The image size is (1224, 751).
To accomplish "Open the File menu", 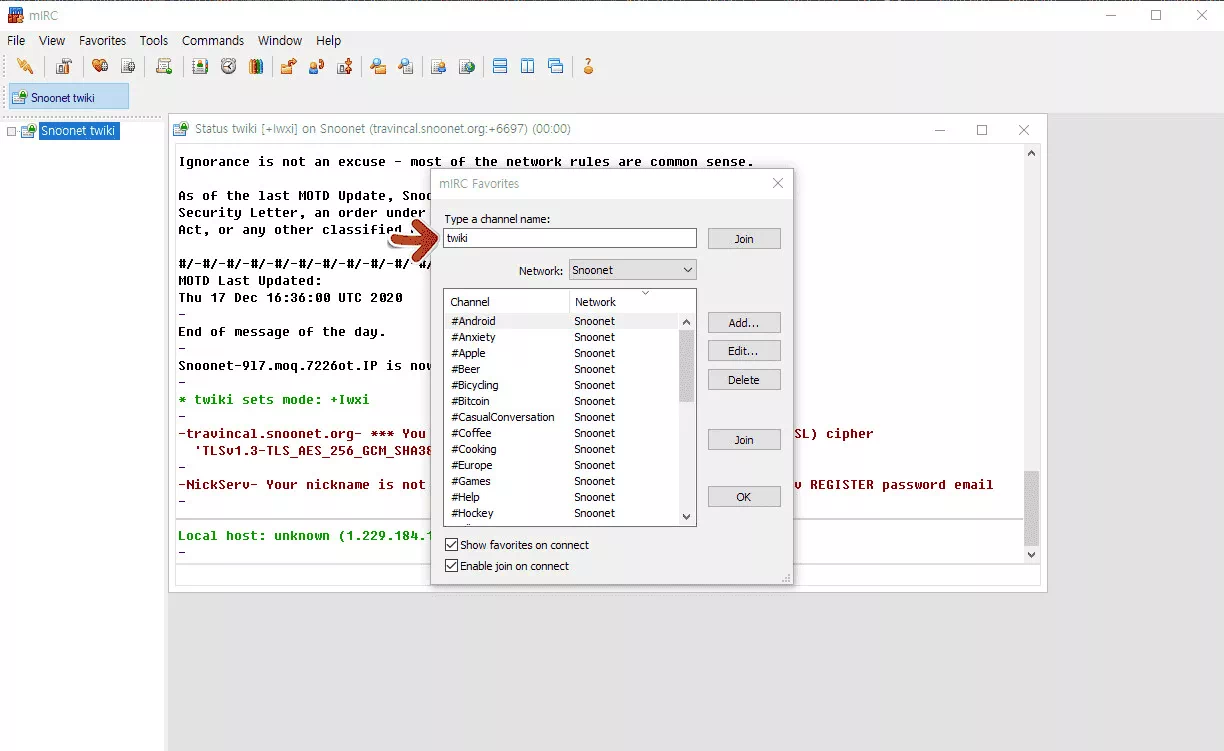I will click(x=16, y=41).
